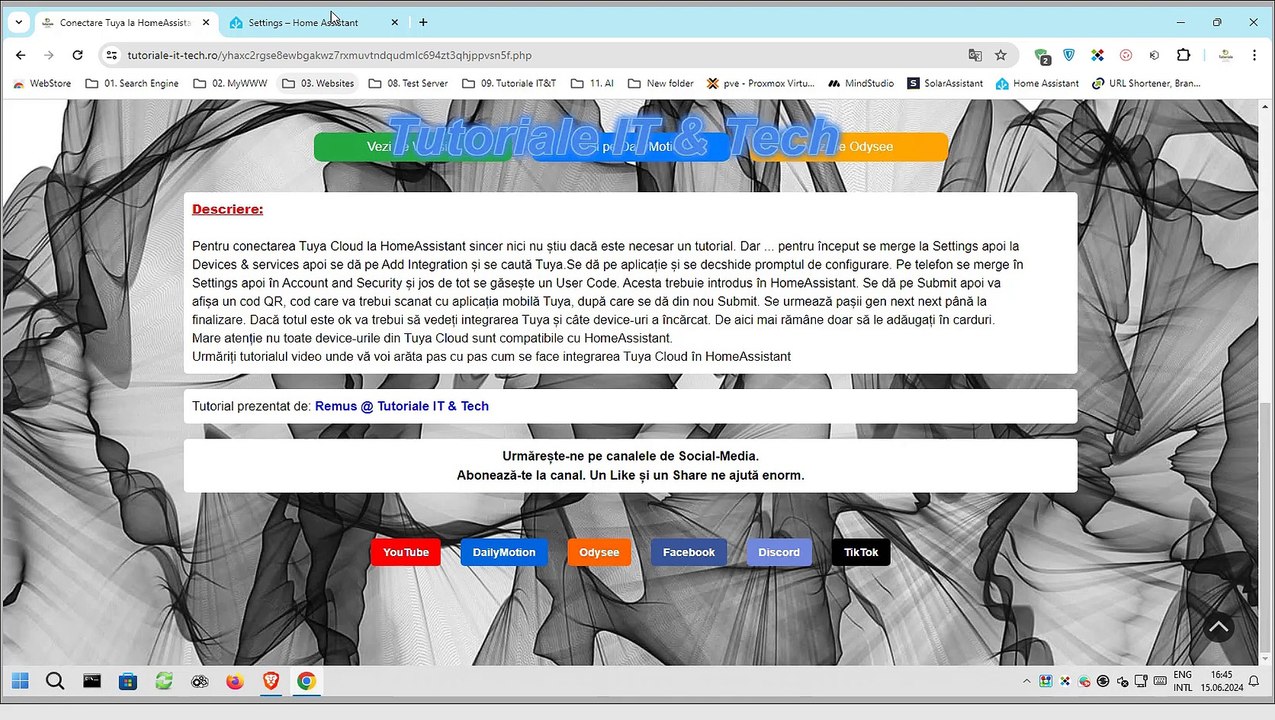Screen dimensions: 1275x720
Task: Close the Settings – Home Assistant tab
Action: (x=393, y=22)
